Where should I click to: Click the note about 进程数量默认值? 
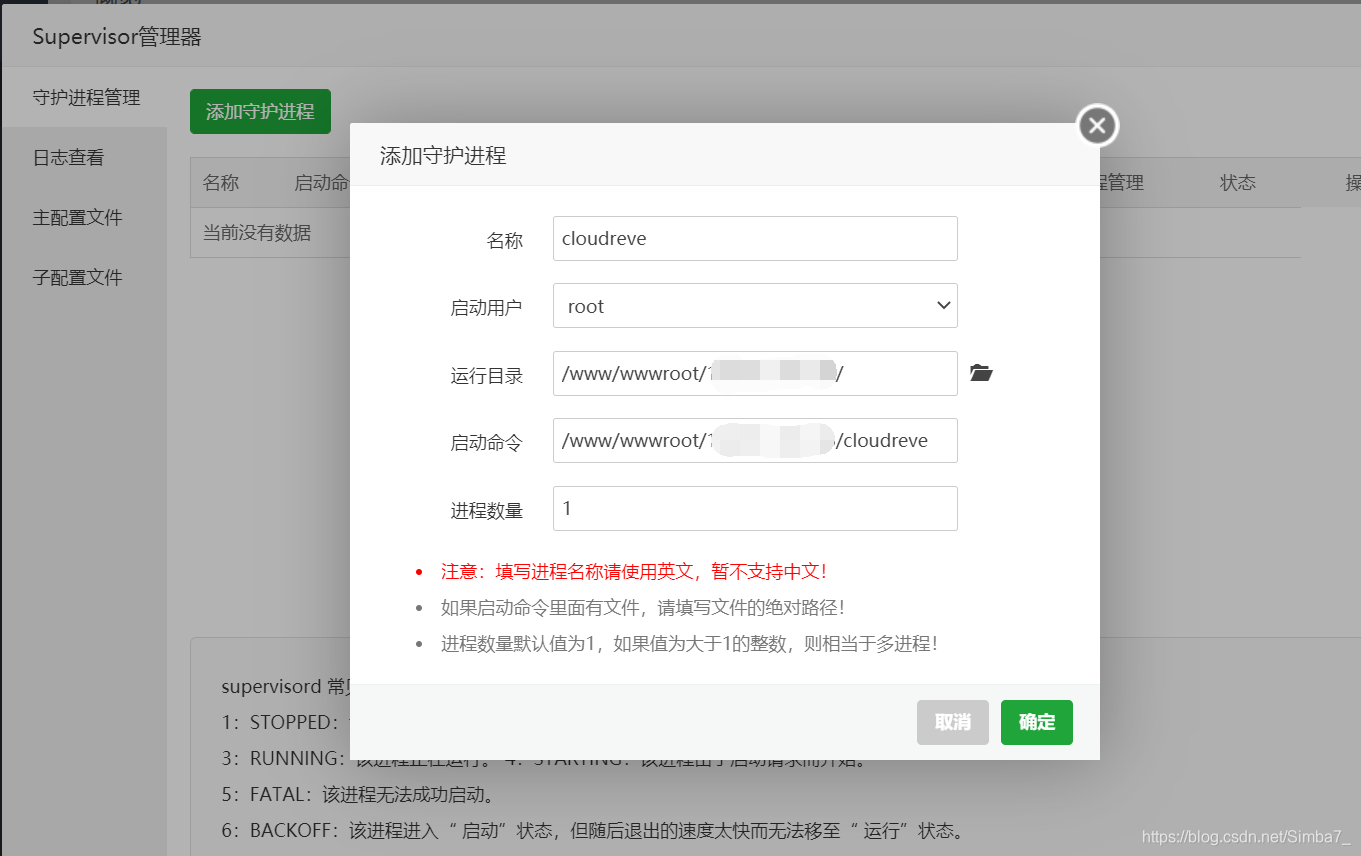coord(689,643)
